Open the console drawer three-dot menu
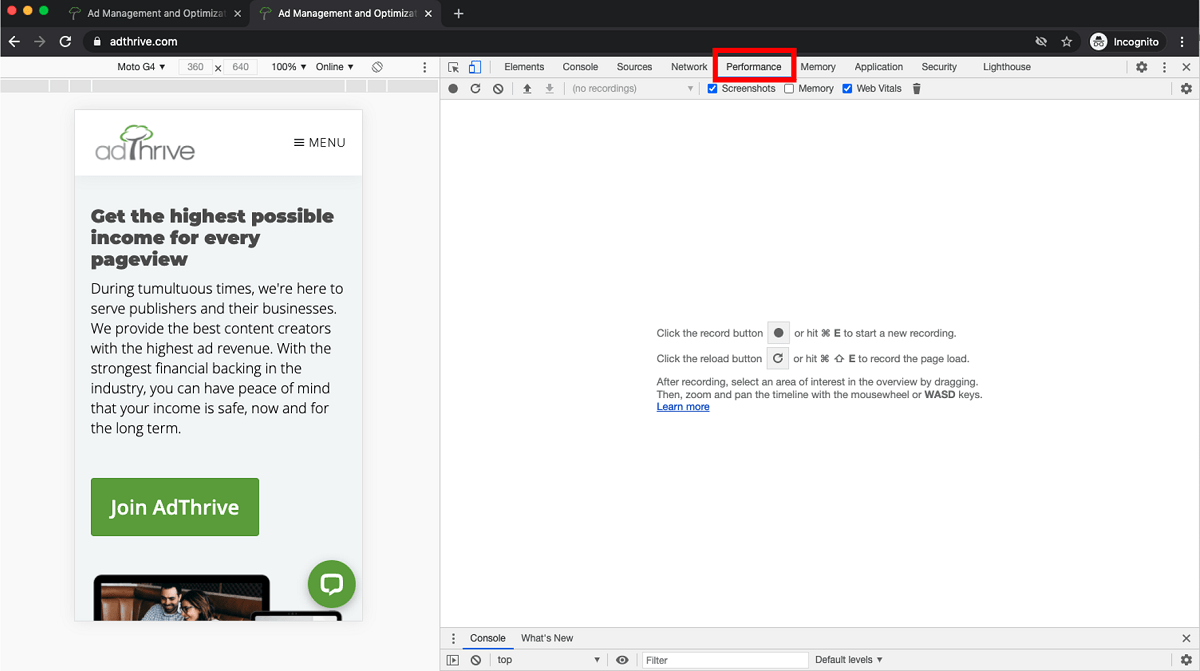 point(453,638)
